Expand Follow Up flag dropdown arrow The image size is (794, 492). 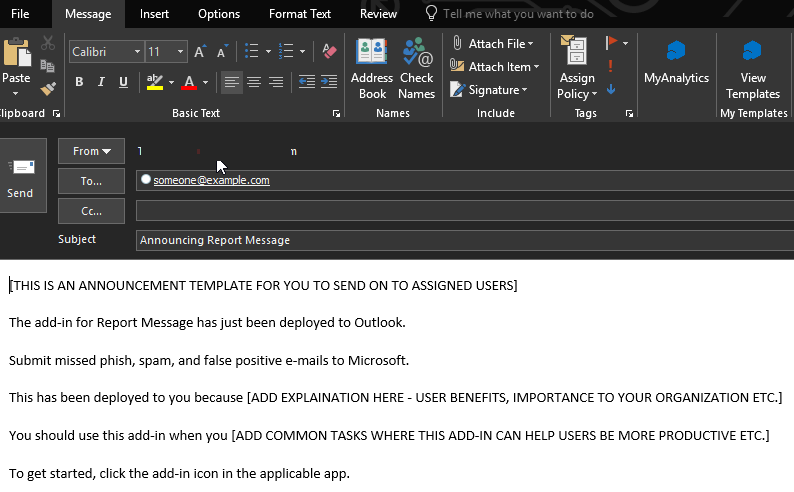pos(625,43)
